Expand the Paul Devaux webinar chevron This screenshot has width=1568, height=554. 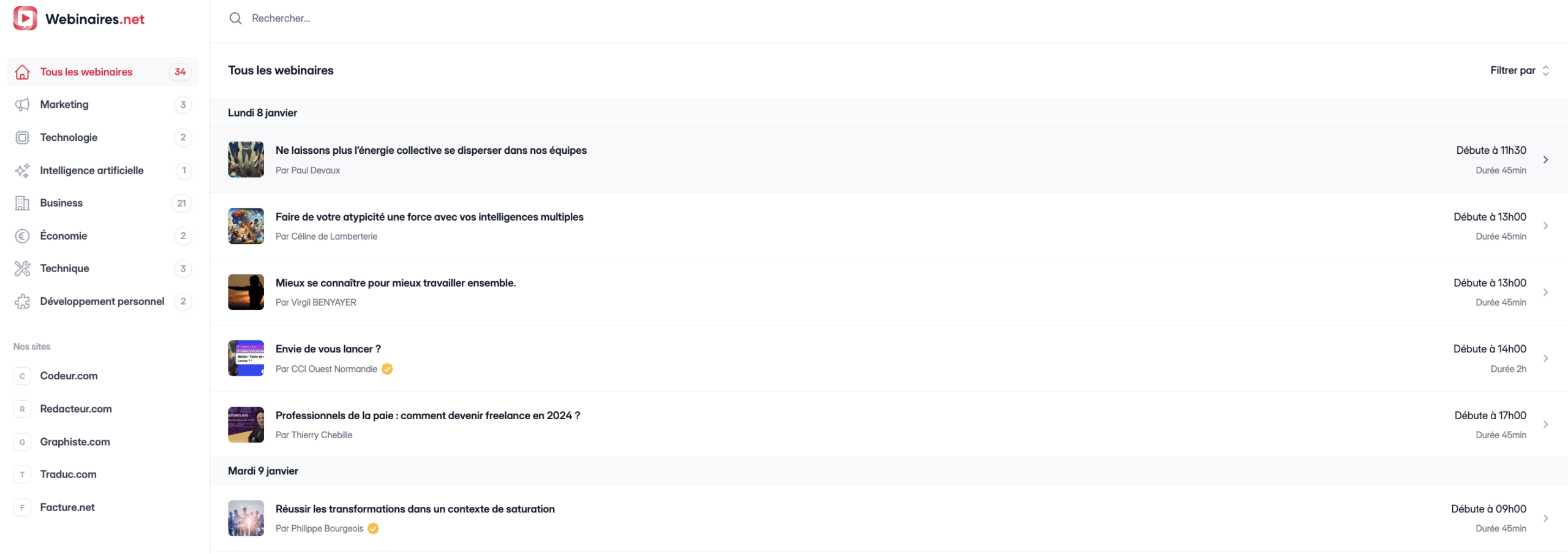point(1545,160)
